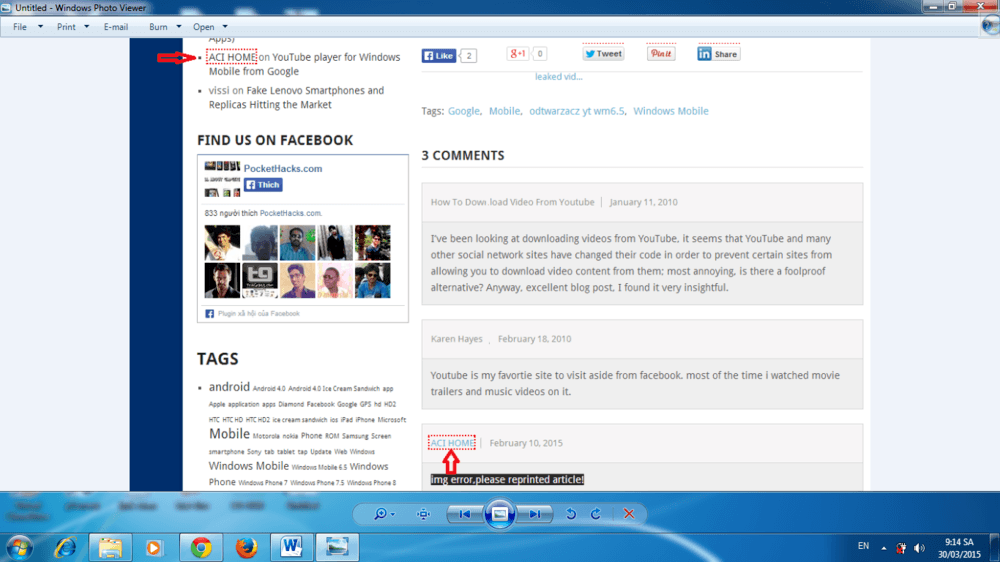Click the large Mobile tag in cloud
This screenshot has height=562, width=1000.
click(x=229, y=434)
